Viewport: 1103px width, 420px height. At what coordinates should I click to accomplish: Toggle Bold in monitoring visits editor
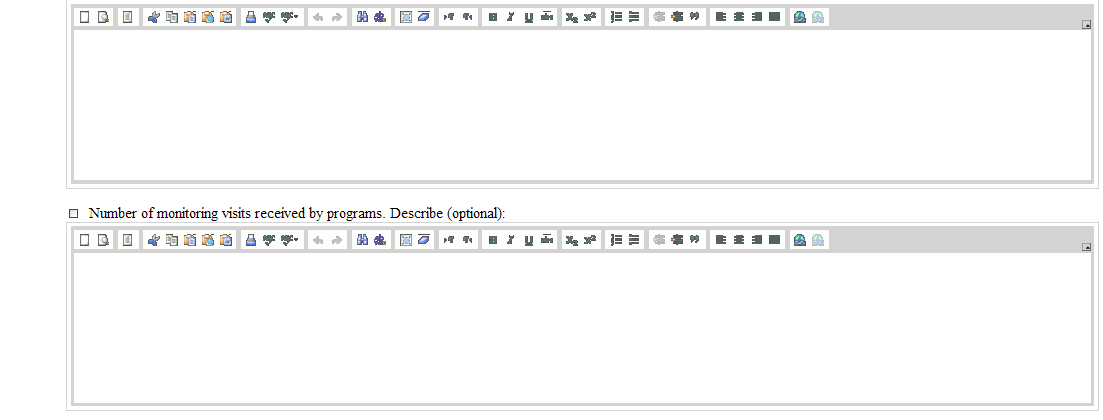pos(492,240)
